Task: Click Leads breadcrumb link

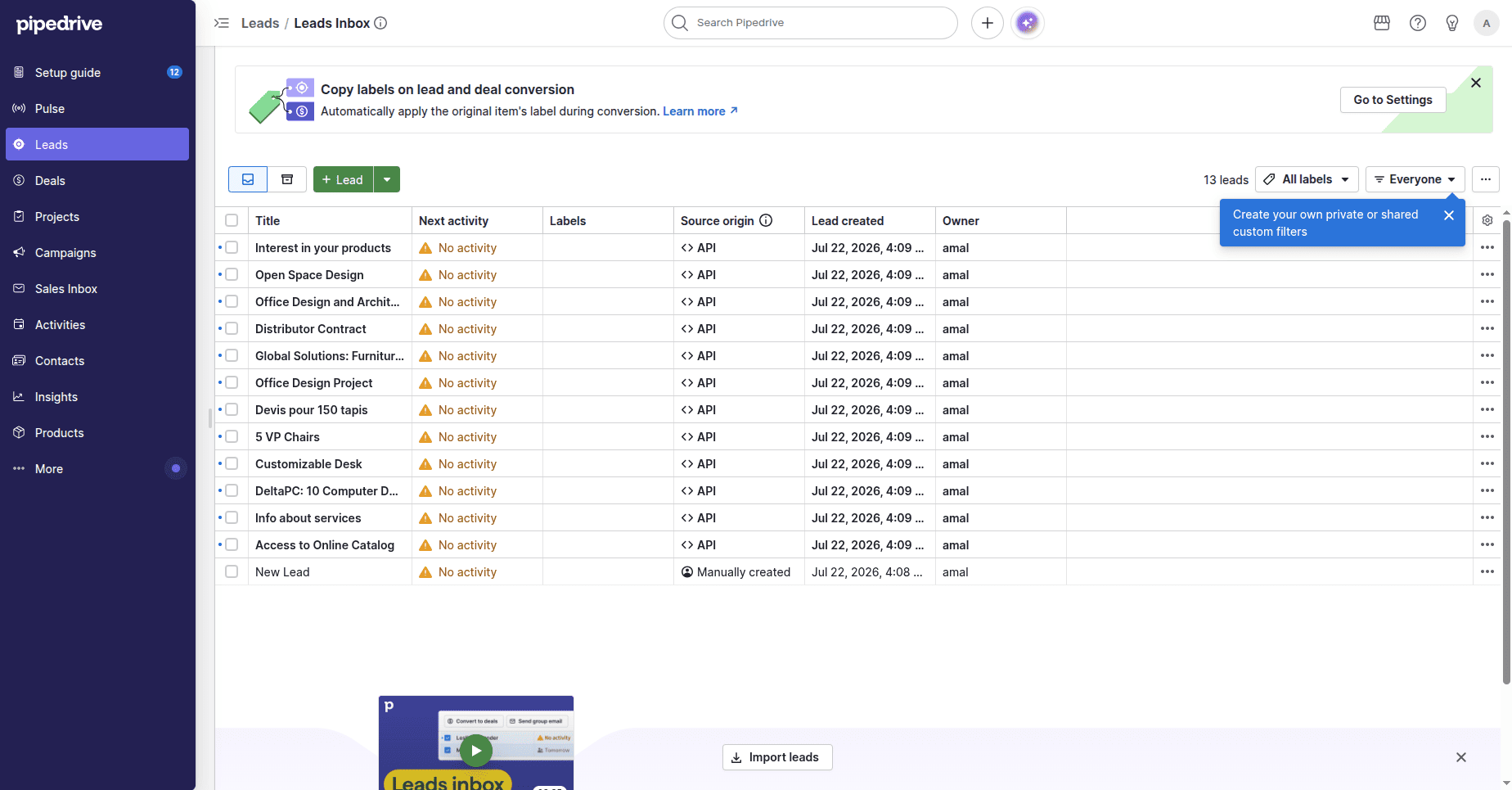Action: point(260,23)
